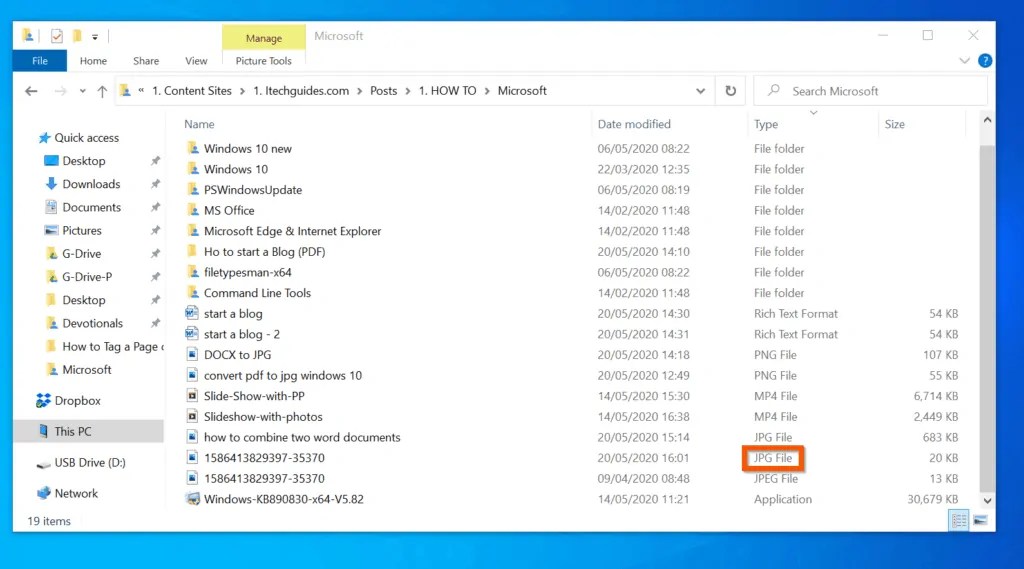
Task: Select the Microsoft folder in sidebar
Action: 86,370
